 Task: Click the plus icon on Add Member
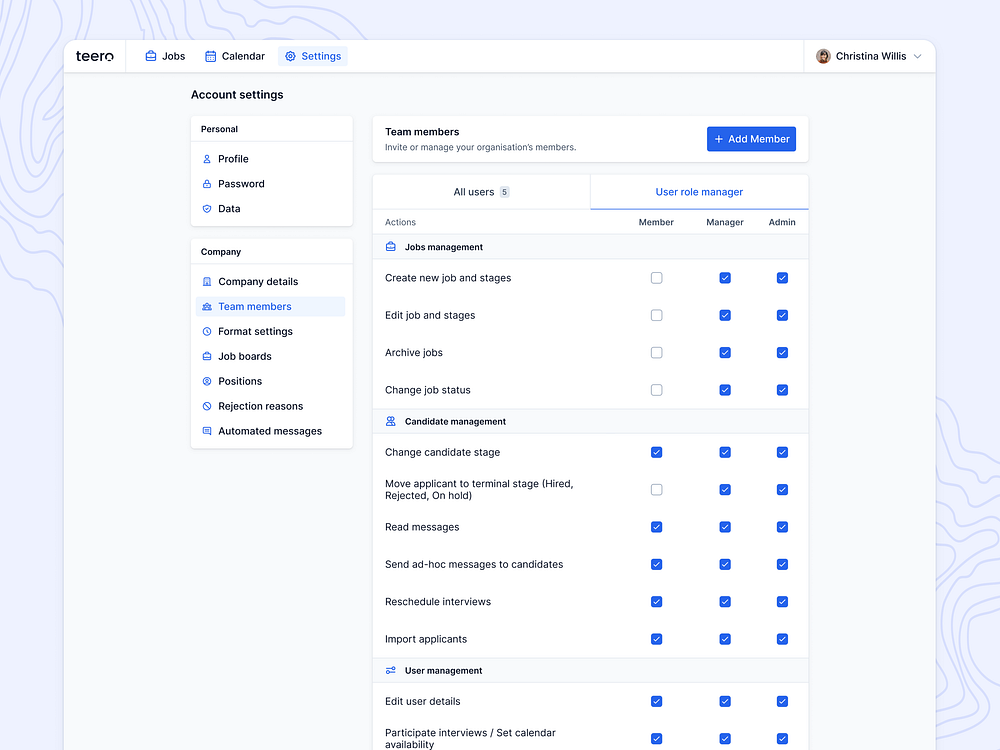pos(719,139)
